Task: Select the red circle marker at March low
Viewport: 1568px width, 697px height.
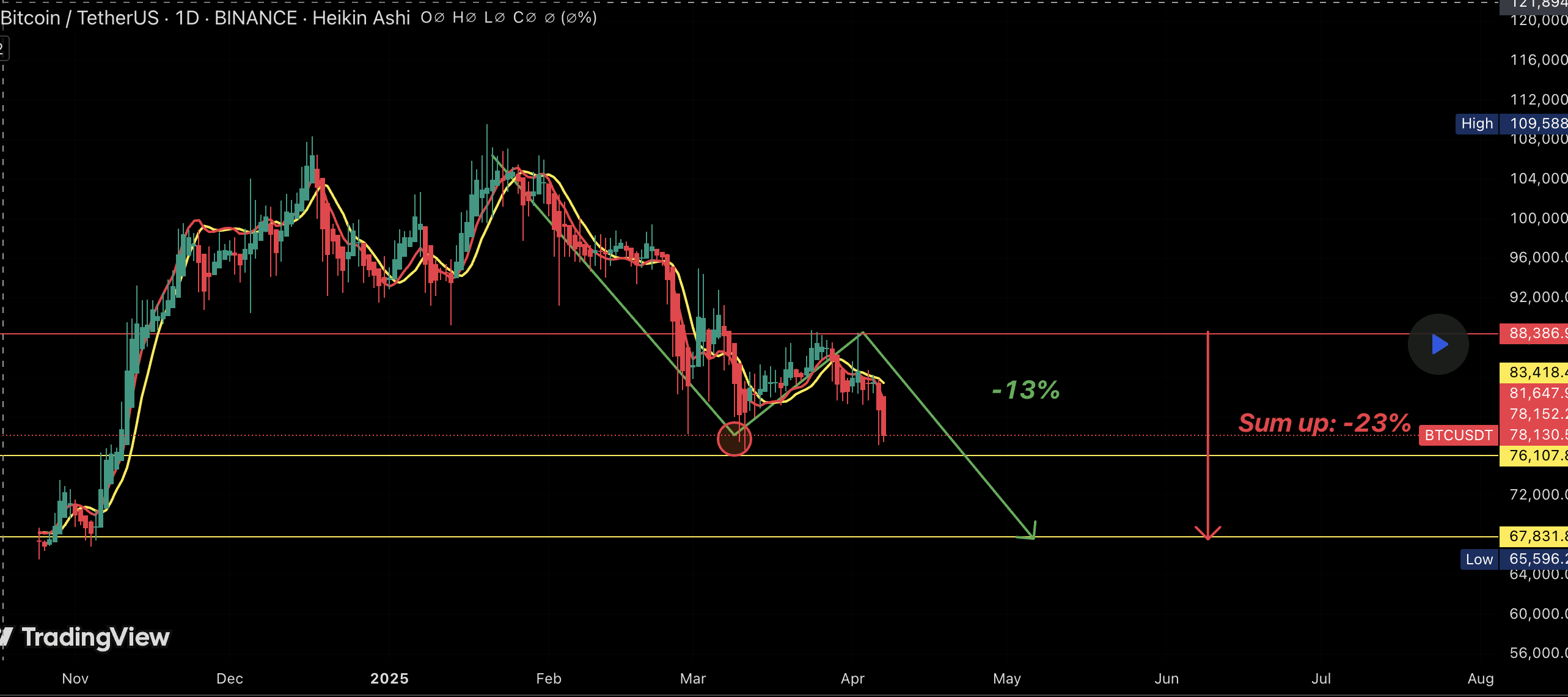Action: tap(734, 439)
